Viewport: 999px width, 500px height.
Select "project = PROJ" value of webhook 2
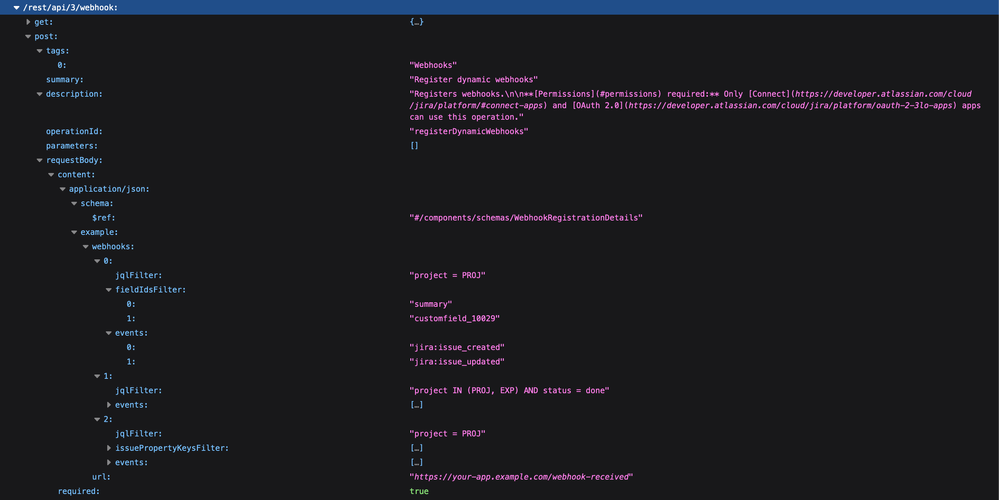click(447, 434)
